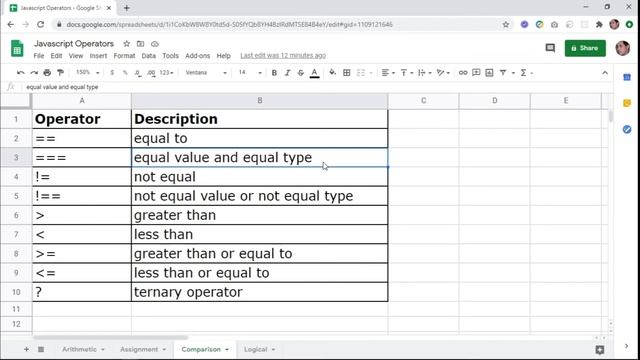This screenshot has width=640, height=360.
Task: Open Tasks side panel icon
Action: pos(627,129)
